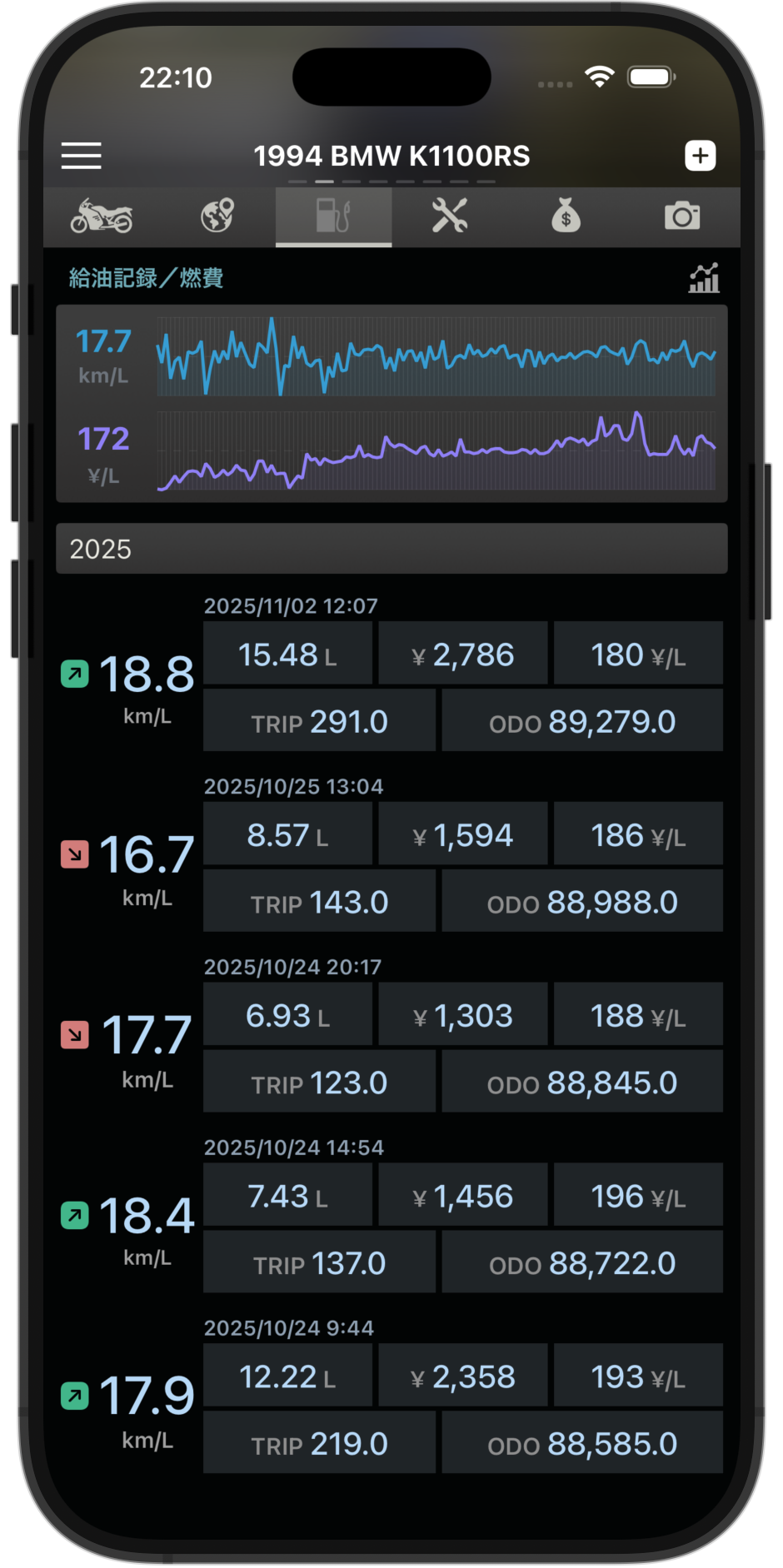Select the 15.48 L fuel amount field
This screenshot has width=783, height=1568.
[x=287, y=655]
